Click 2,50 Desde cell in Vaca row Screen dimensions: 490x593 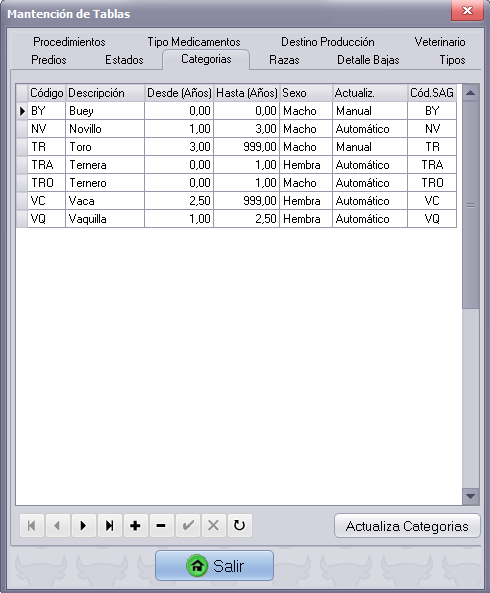tap(179, 201)
